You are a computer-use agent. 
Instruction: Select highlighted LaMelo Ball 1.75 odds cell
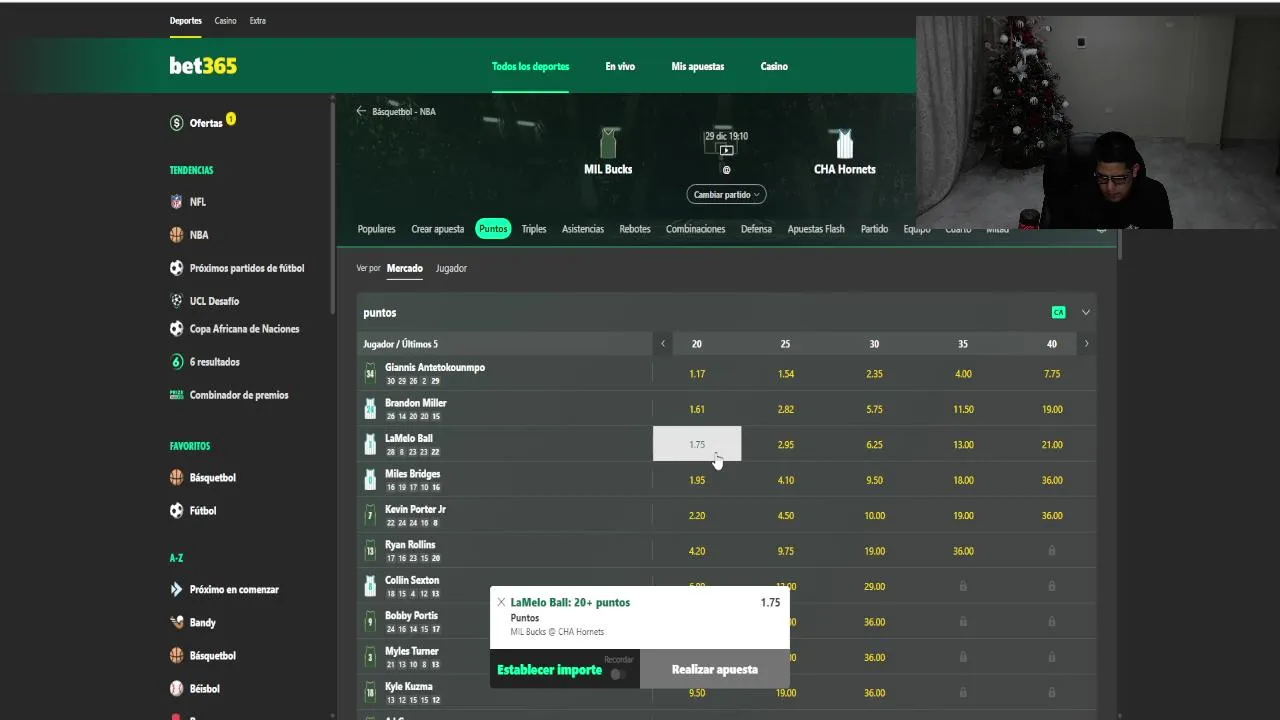(x=697, y=444)
